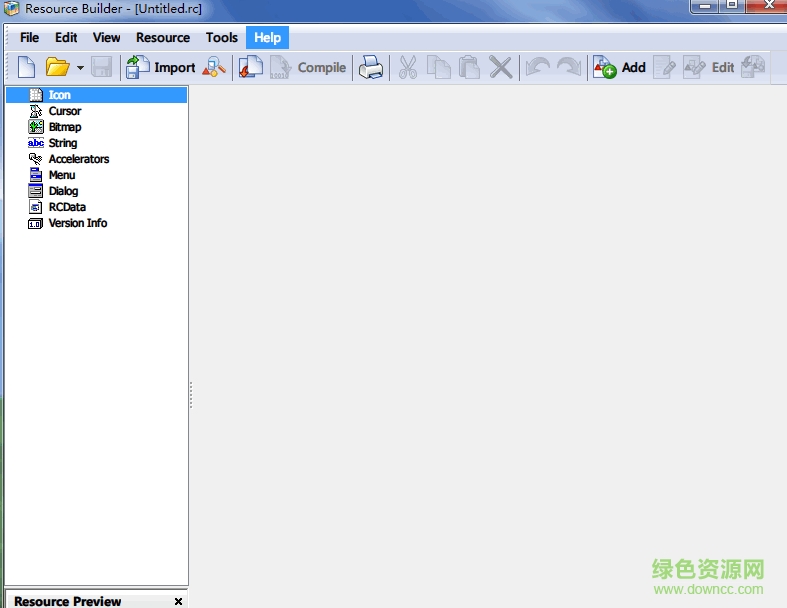Viewport: 787px width, 608px height.
Task: Click the Open folder toolbar icon
Action: click(58, 67)
